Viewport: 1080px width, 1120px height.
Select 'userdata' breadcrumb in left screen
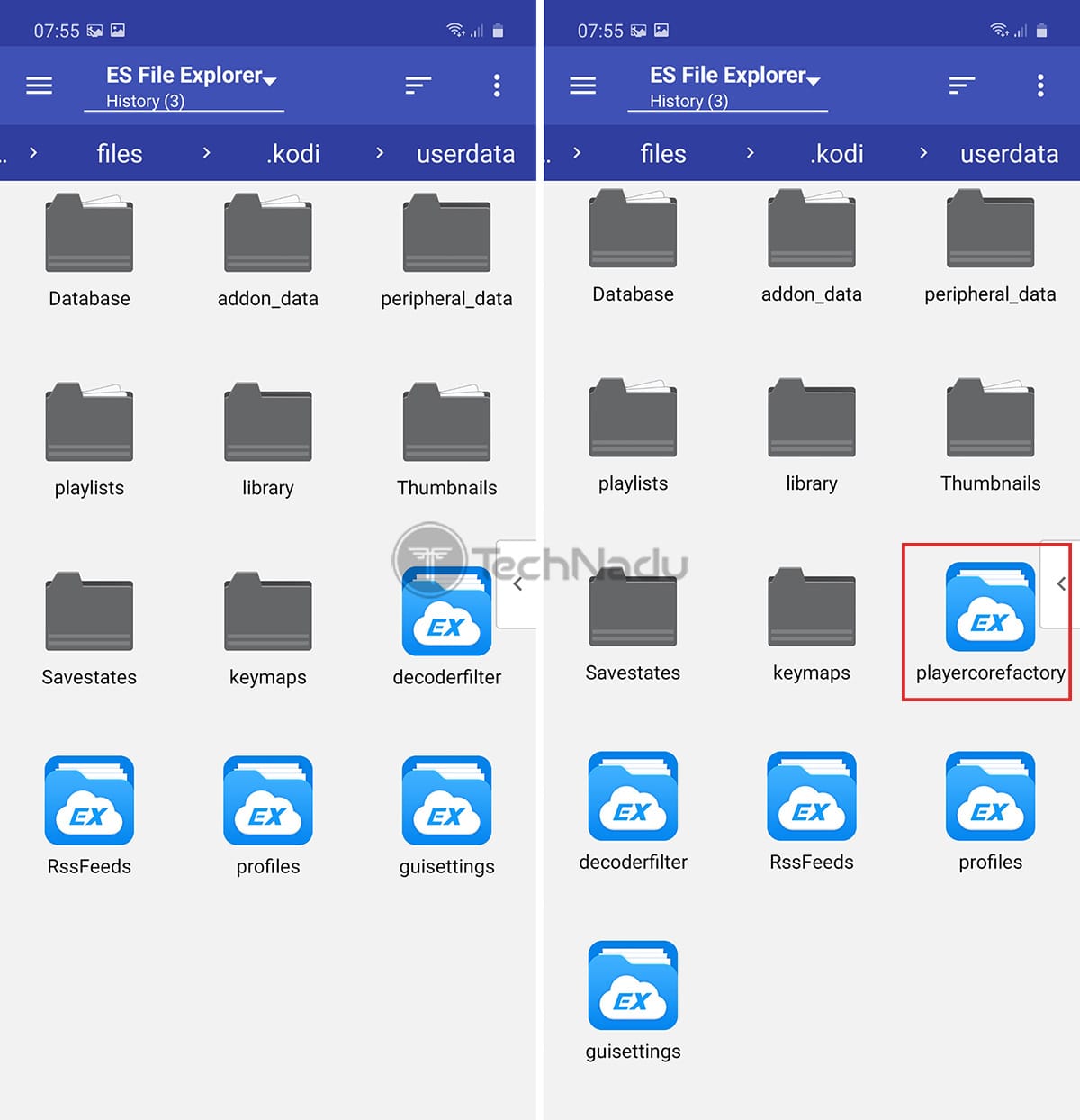tap(465, 154)
